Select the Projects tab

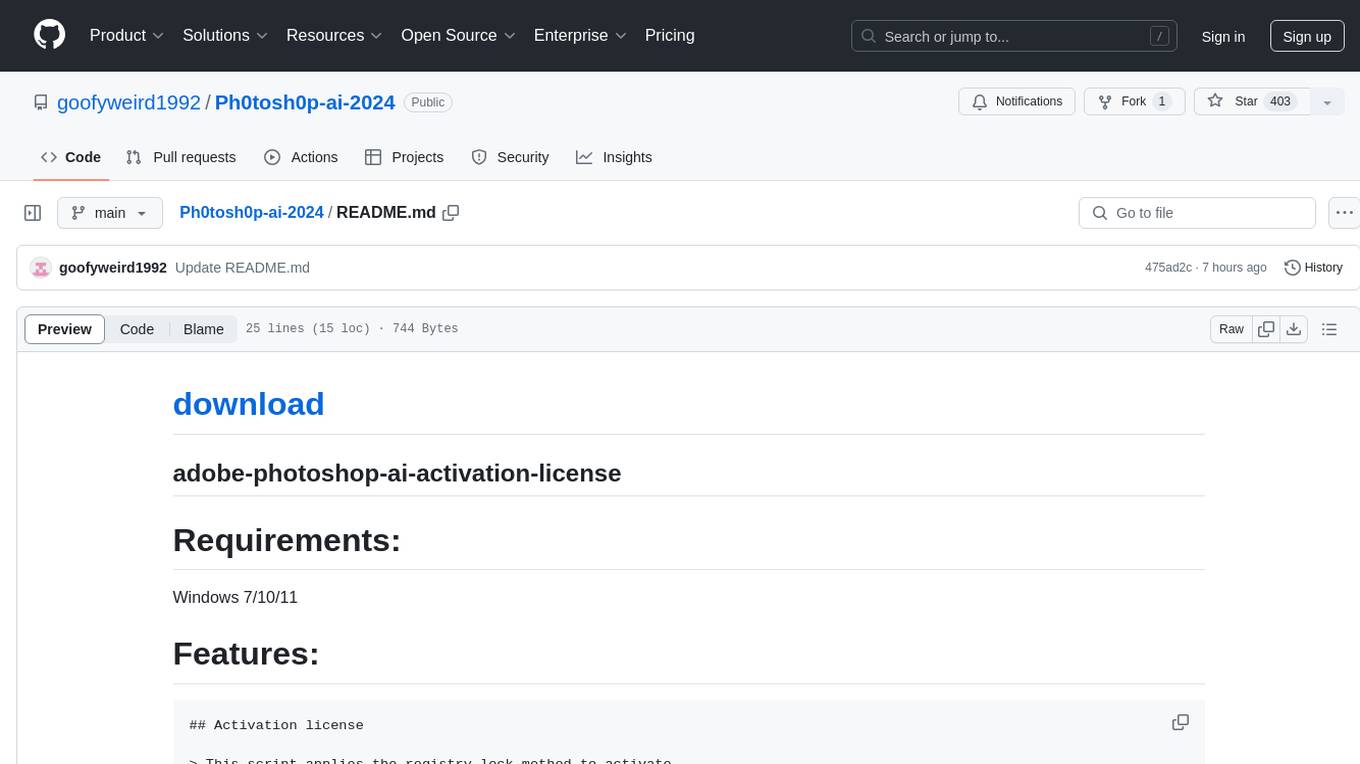[404, 157]
